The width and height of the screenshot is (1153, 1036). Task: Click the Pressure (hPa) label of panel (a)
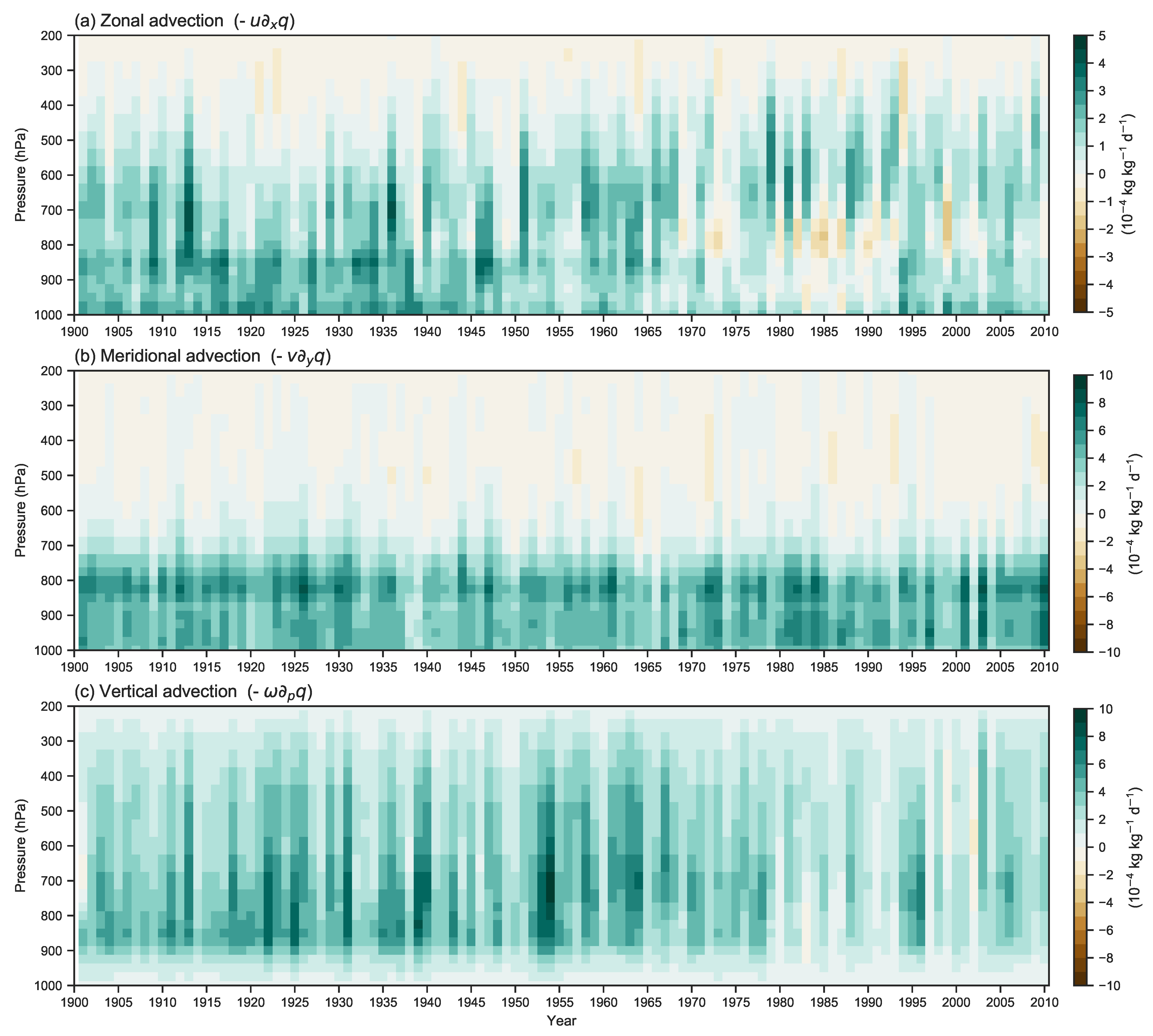pyautogui.click(x=21, y=175)
